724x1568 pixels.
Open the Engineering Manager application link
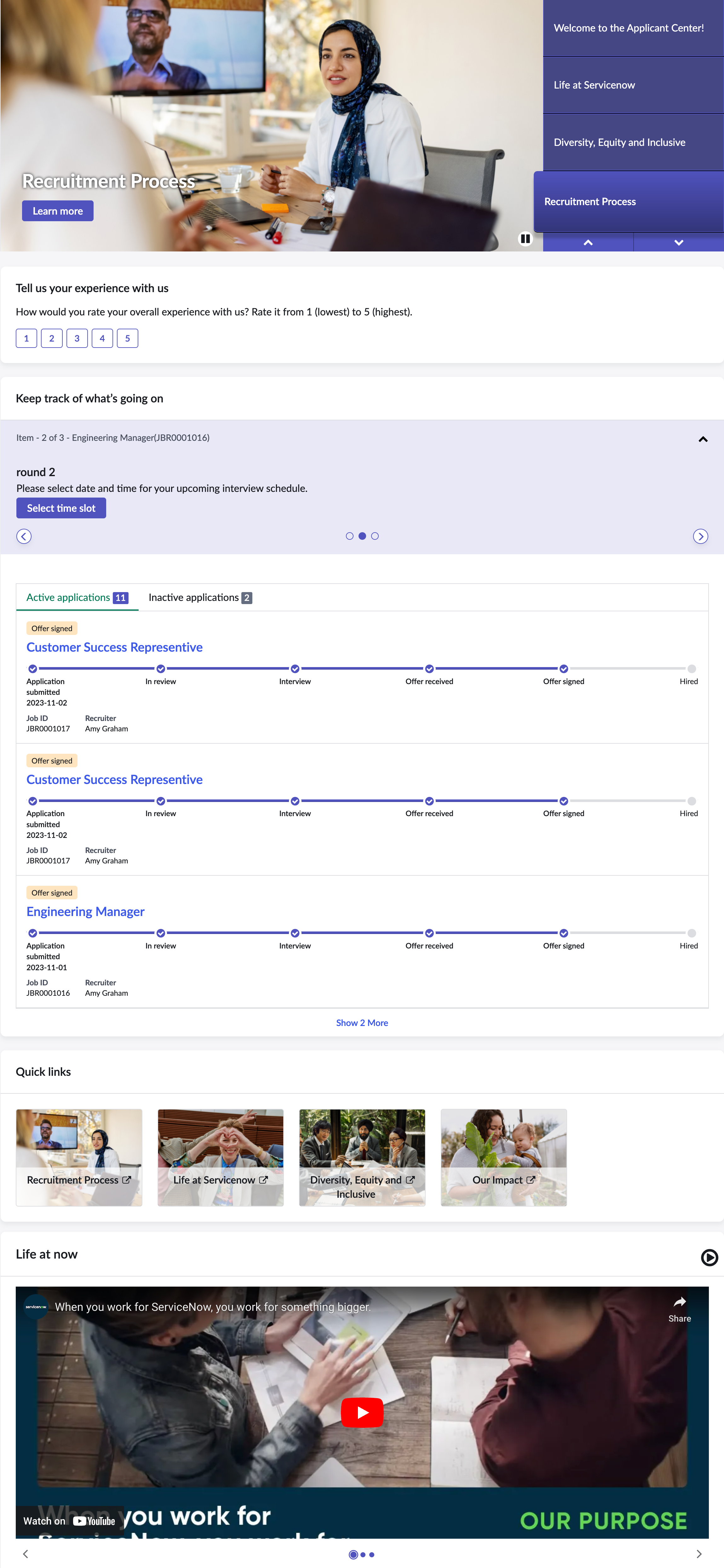85,912
